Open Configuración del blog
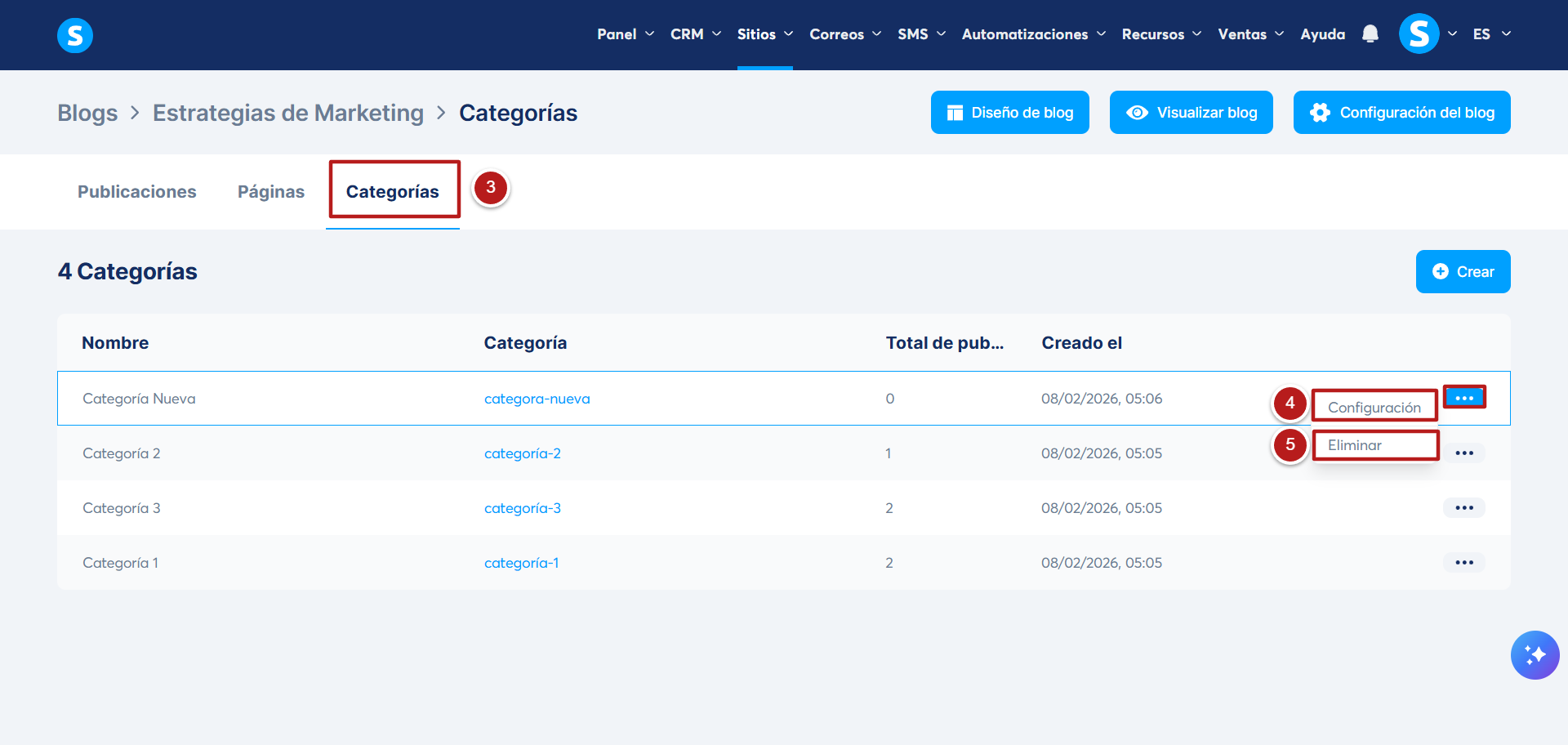This screenshot has height=745, width=1568. pyautogui.click(x=1402, y=113)
